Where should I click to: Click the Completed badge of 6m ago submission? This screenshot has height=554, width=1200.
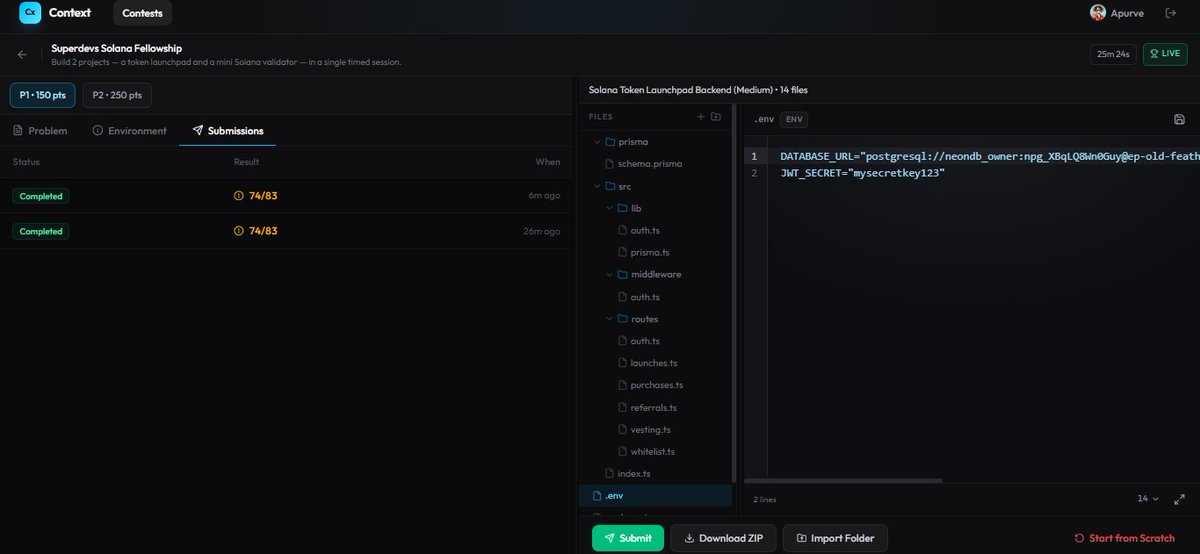pos(41,196)
